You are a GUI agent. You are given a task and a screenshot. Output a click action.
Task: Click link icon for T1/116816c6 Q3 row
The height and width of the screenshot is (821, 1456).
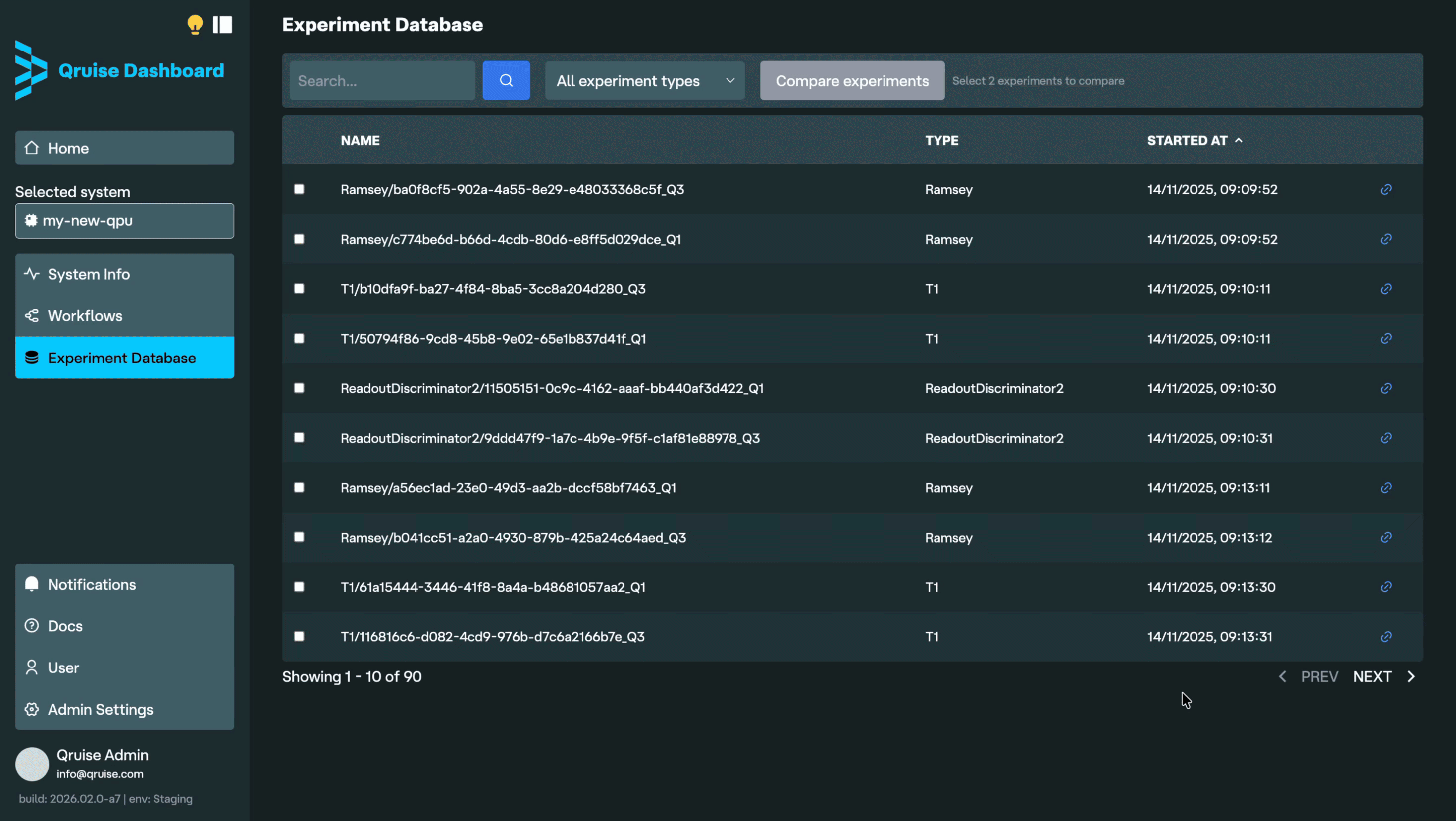click(1385, 637)
